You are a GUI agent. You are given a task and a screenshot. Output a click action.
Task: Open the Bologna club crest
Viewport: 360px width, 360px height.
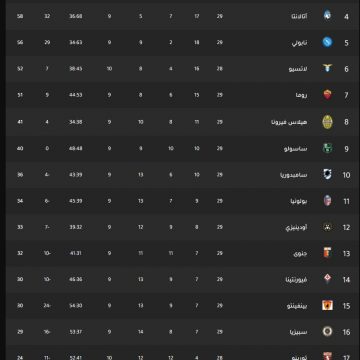click(327, 201)
